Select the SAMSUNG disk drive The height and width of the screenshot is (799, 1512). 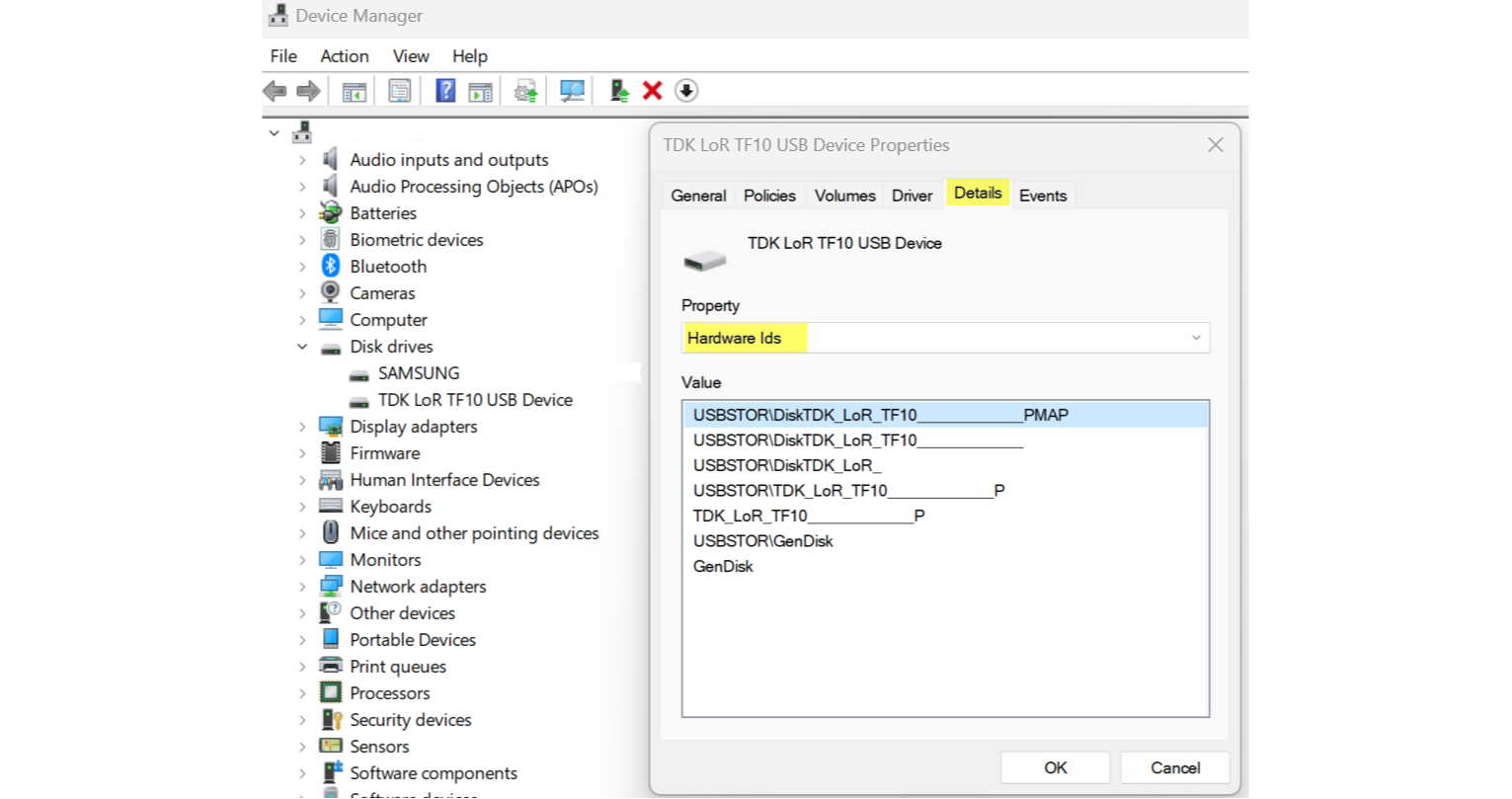pos(419,373)
